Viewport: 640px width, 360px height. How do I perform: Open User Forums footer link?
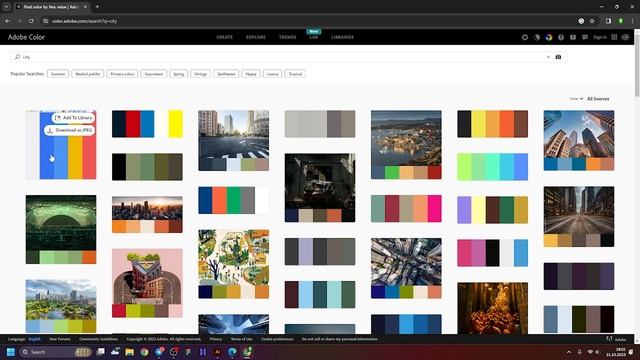point(60,339)
